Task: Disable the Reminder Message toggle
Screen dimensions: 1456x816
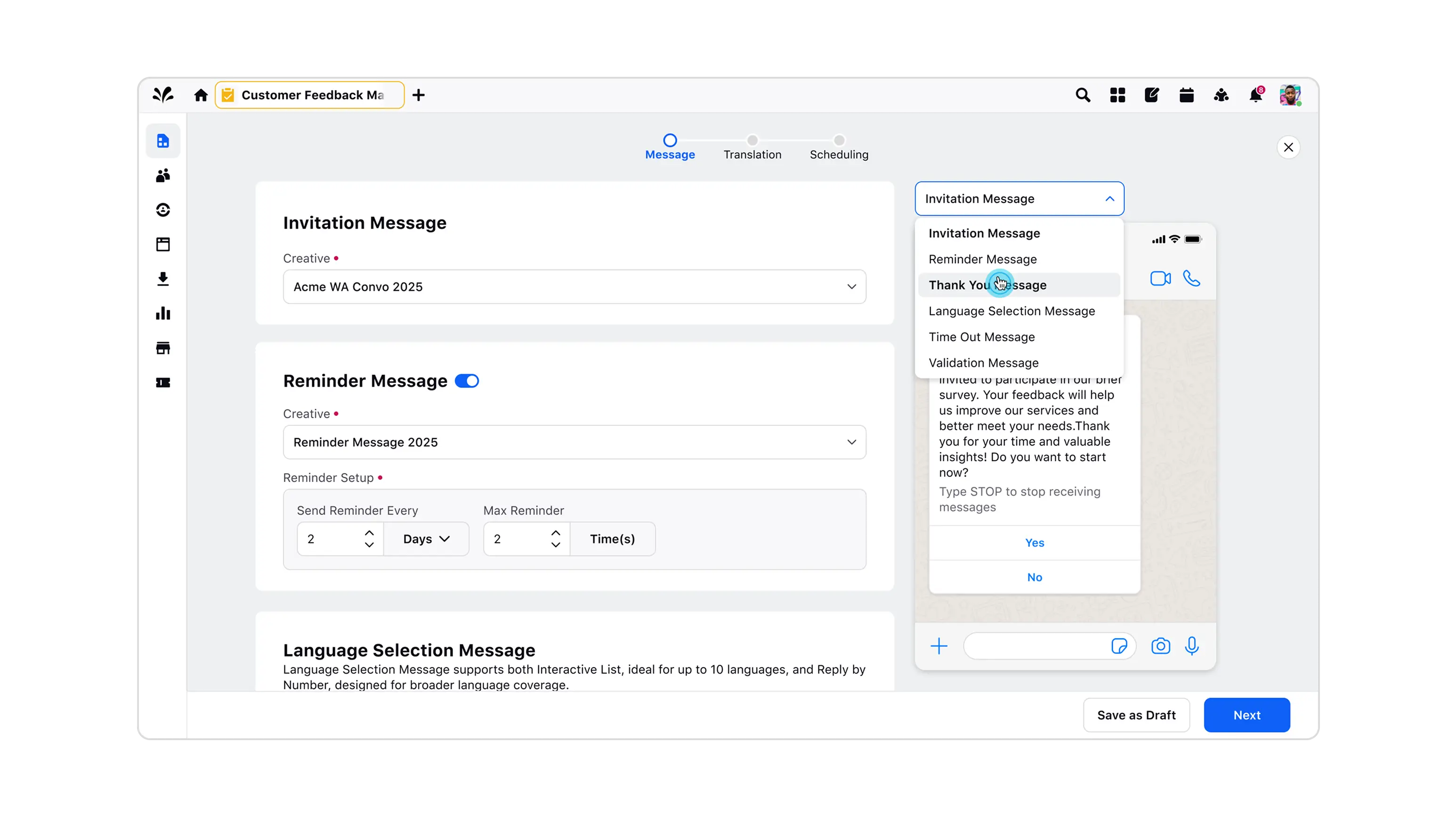Action: 467,381
